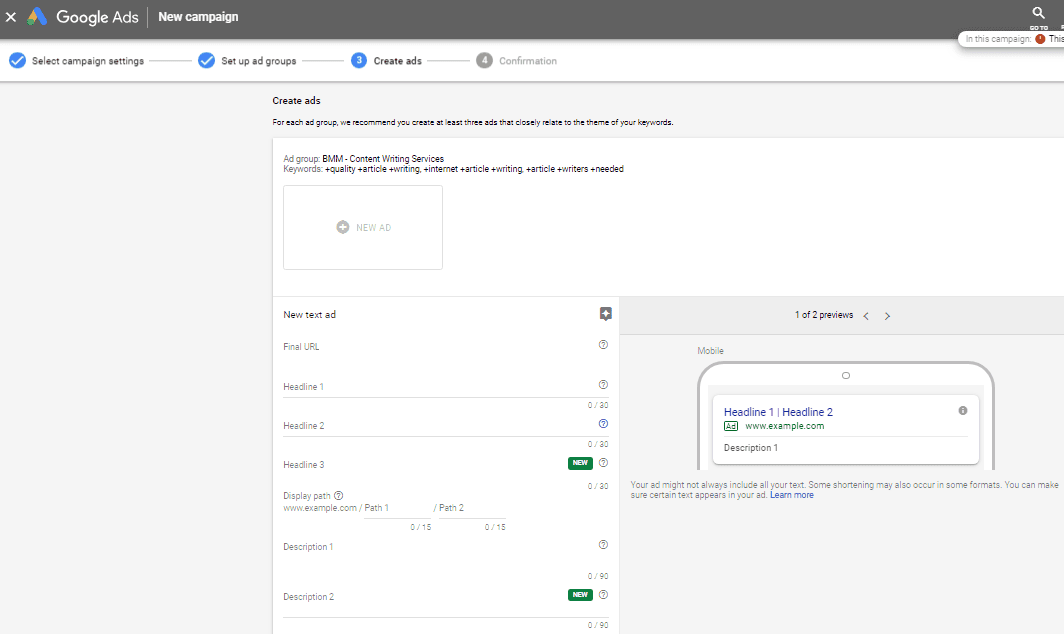This screenshot has height=634, width=1064.
Task: Show the next ad preview
Action: (x=887, y=316)
